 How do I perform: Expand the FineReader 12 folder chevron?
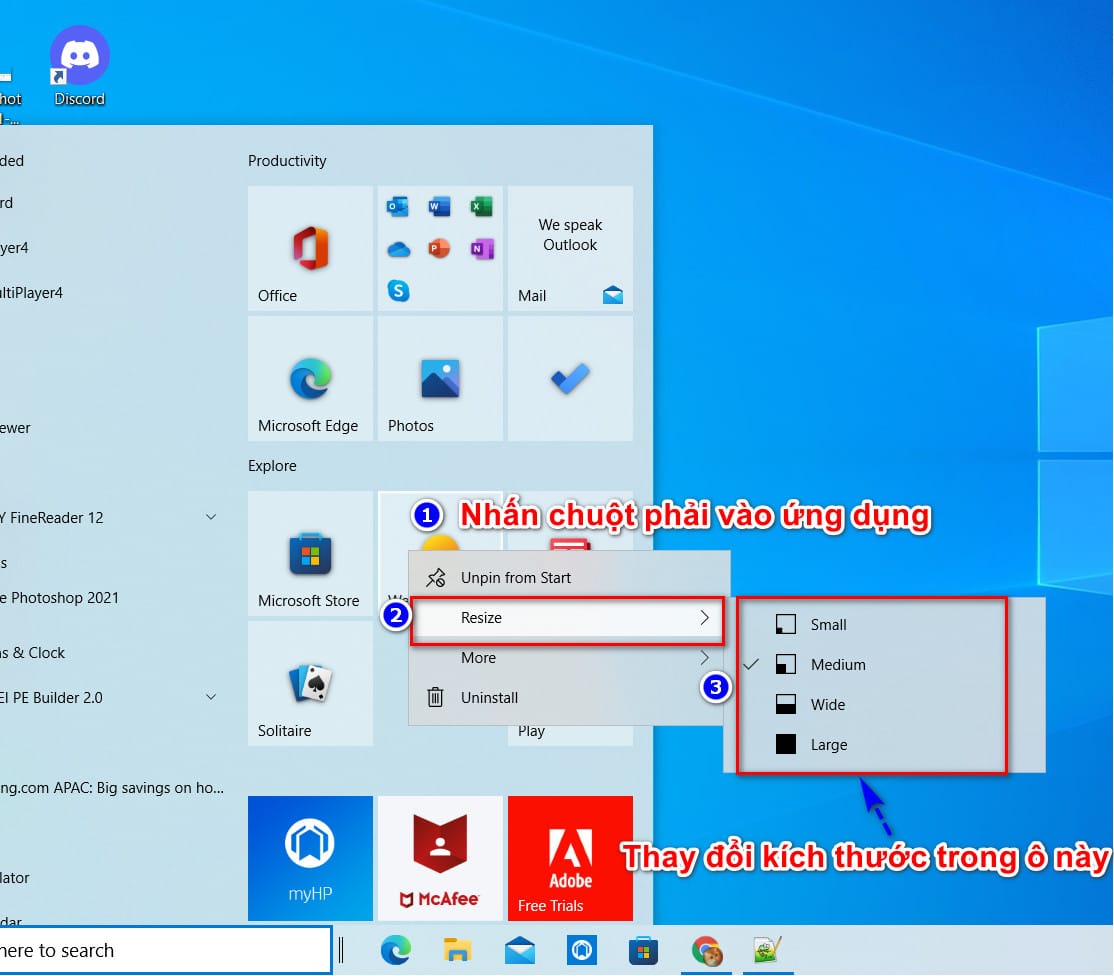coord(211,517)
